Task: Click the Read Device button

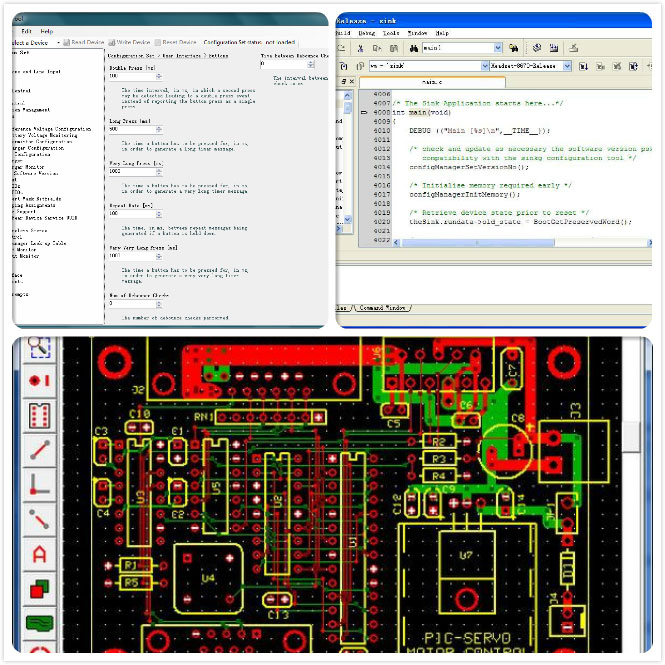Action: point(82,42)
